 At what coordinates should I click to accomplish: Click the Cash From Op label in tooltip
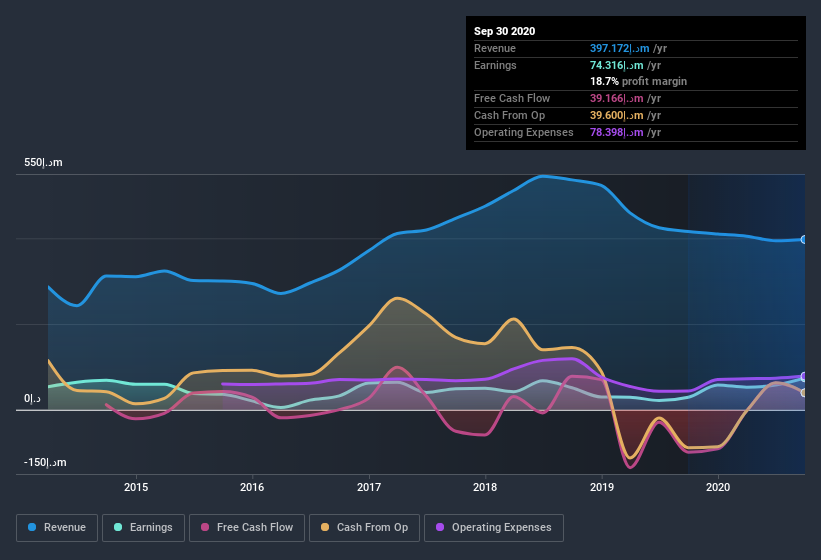[509, 116]
